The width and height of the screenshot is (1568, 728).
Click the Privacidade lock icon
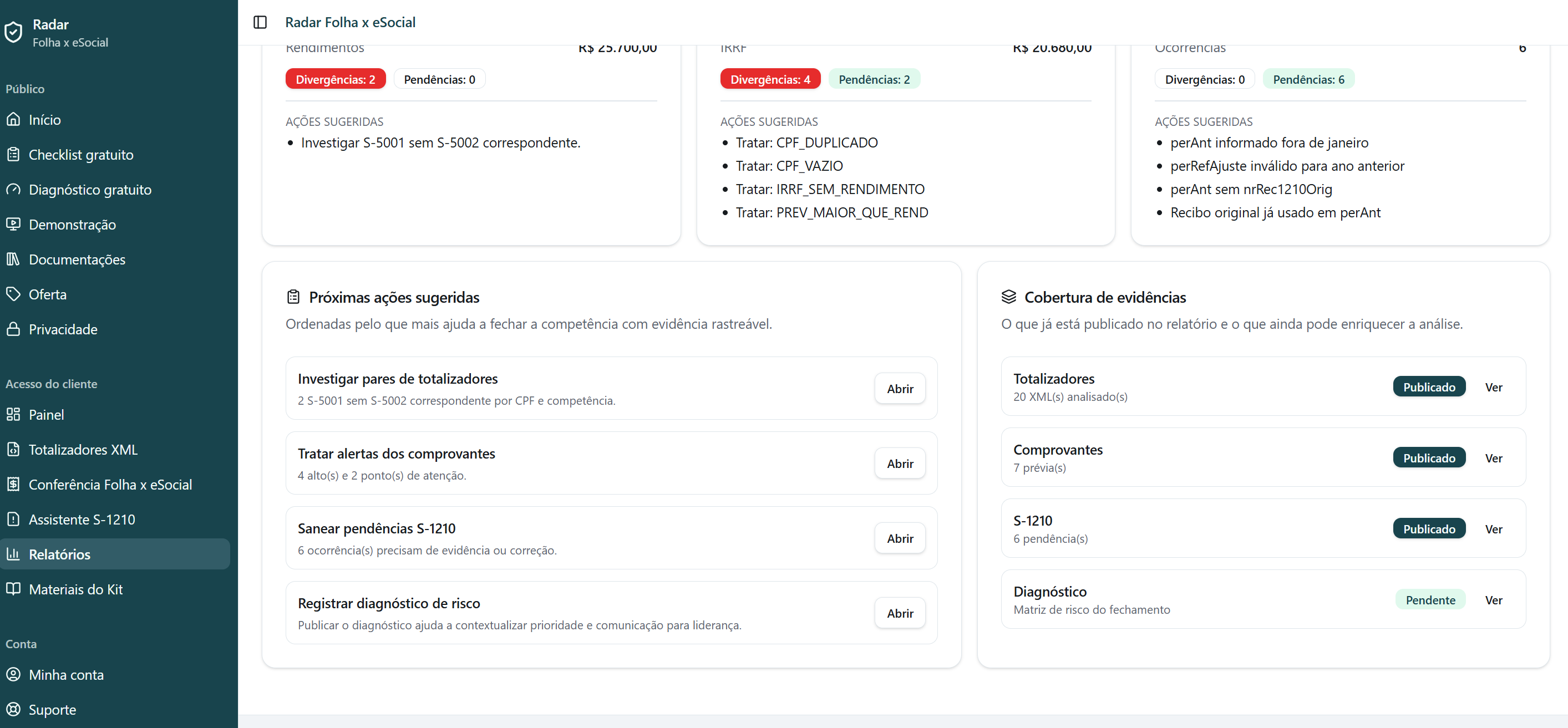[x=13, y=329]
